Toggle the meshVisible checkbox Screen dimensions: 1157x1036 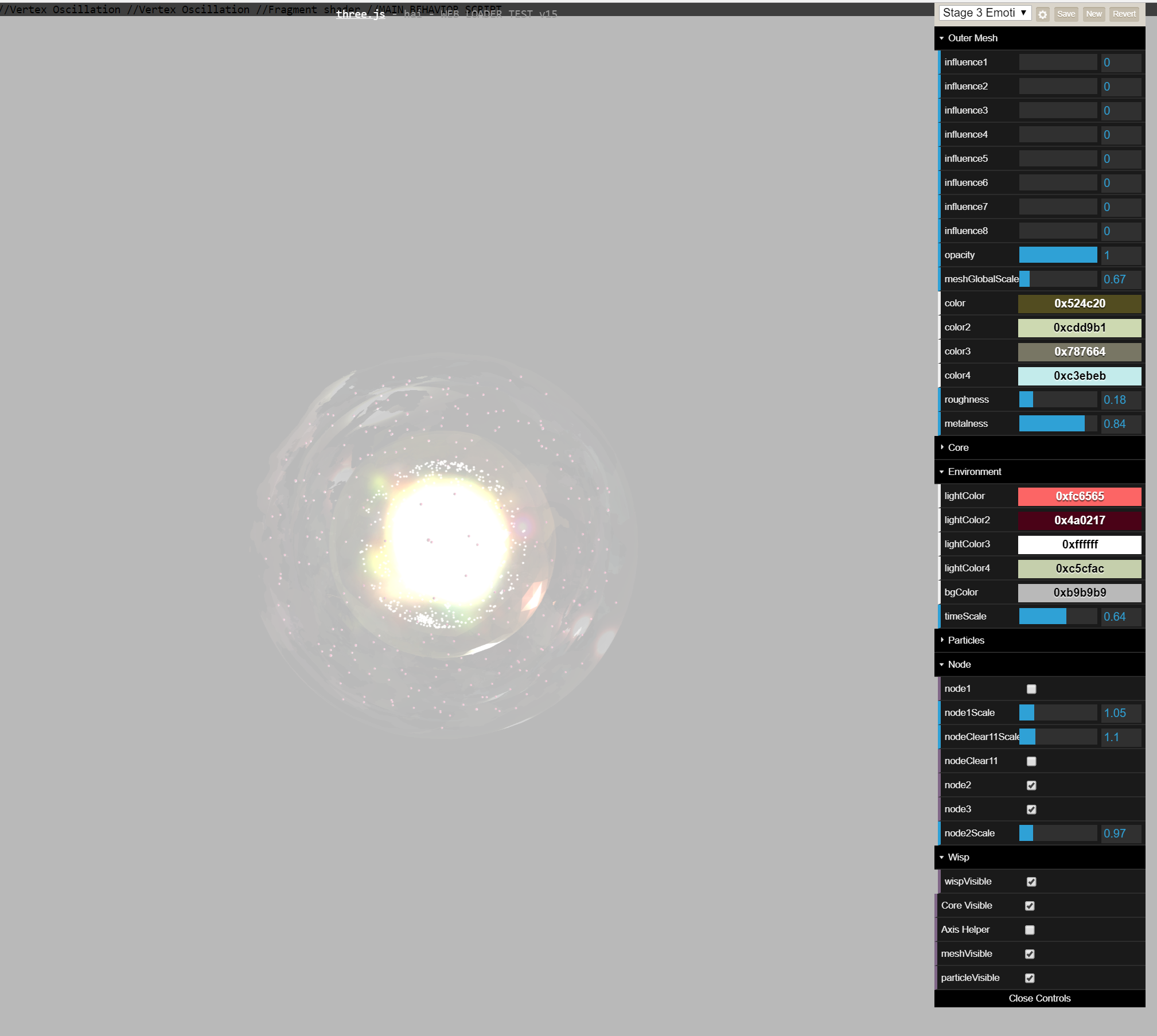(x=1030, y=954)
